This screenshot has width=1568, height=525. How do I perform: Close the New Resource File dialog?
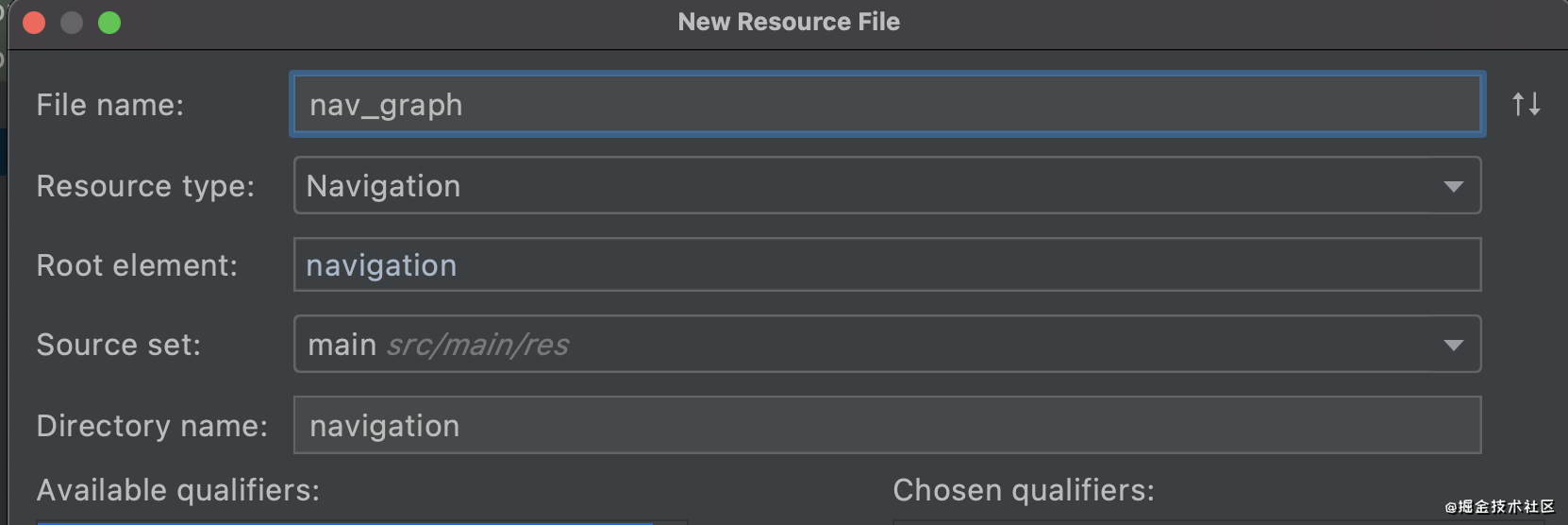coord(34,23)
